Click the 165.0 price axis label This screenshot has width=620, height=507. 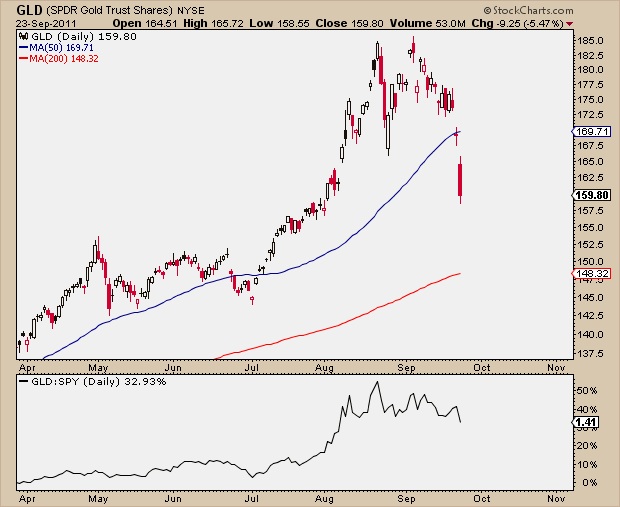pyautogui.click(x=590, y=161)
